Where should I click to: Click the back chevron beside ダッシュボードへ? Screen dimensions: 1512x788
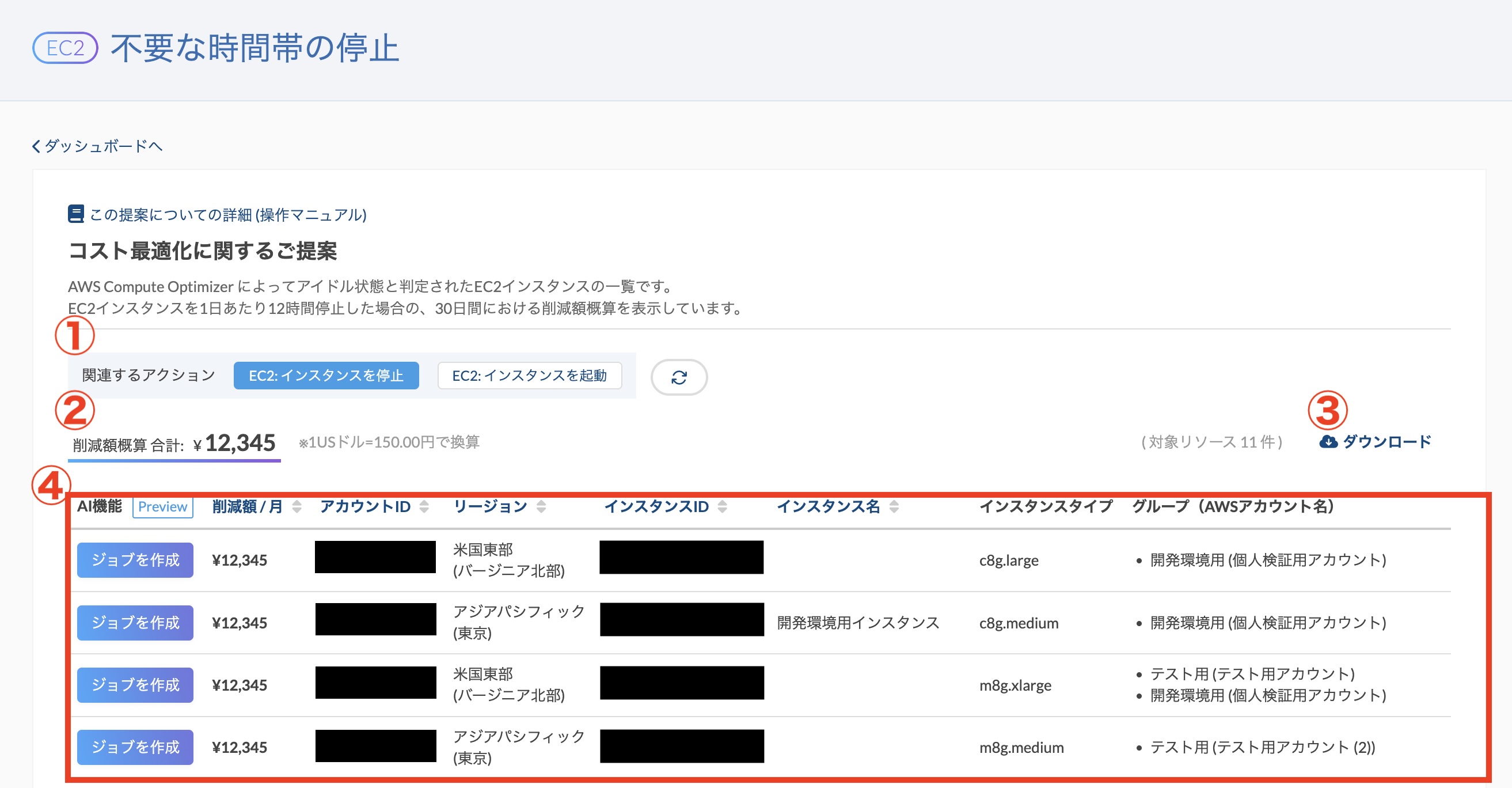[x=36, y=146]
